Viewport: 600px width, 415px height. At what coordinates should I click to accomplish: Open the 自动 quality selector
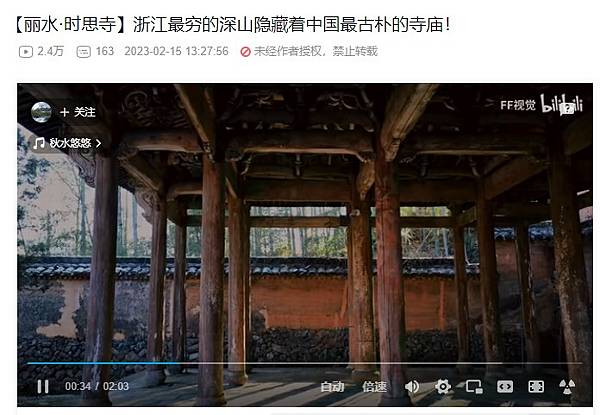click(x=332, y=387)
